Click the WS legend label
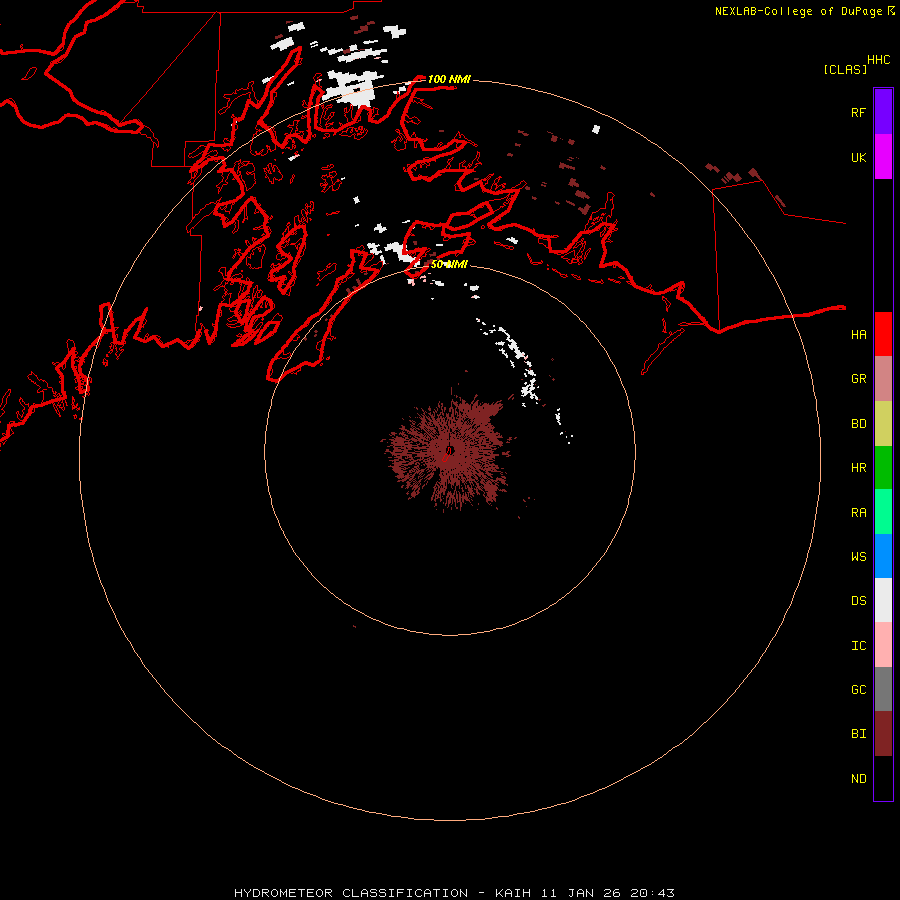 [x=858, y=557]
